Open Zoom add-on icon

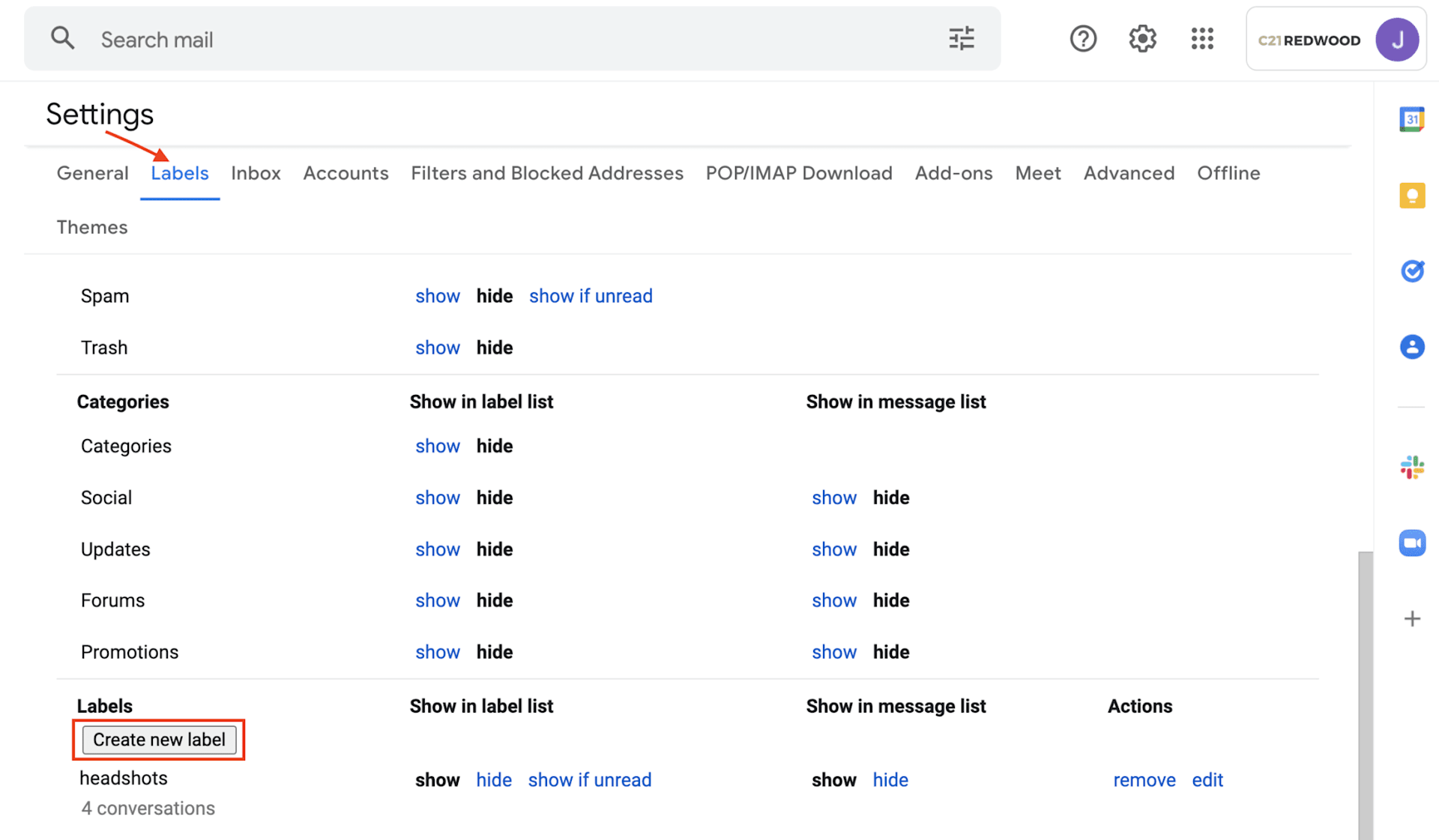pos(1411,543)
